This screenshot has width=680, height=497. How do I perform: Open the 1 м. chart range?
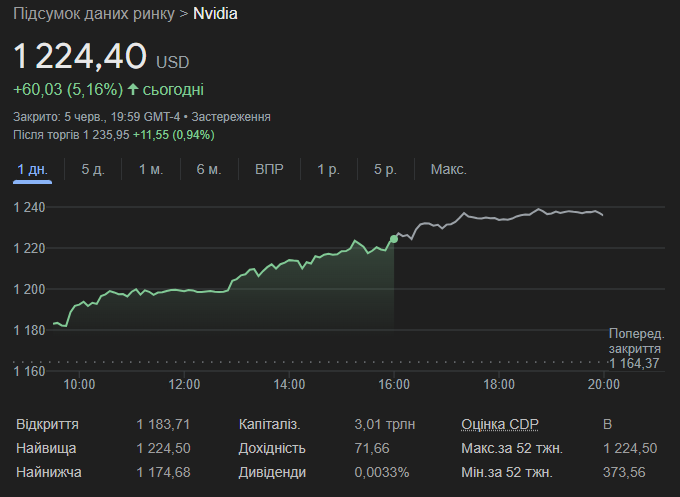(151, 169)
